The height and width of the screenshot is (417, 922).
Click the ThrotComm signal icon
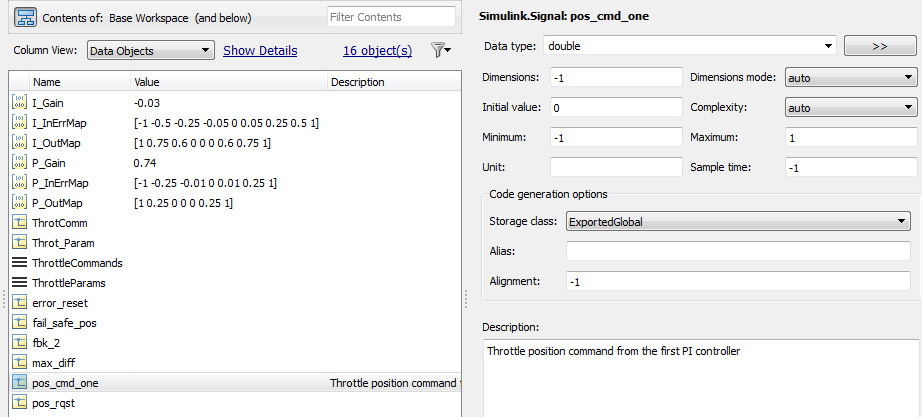pos(20,223)
